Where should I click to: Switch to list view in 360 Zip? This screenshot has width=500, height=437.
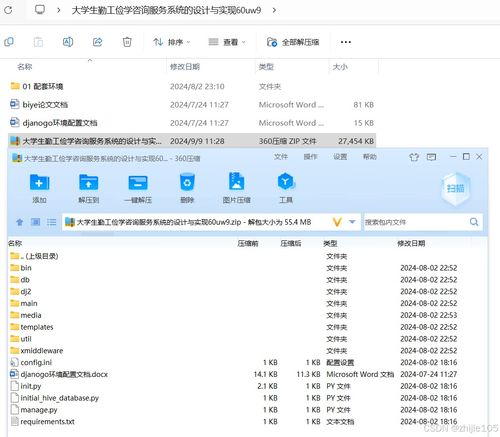pos(51,222)
